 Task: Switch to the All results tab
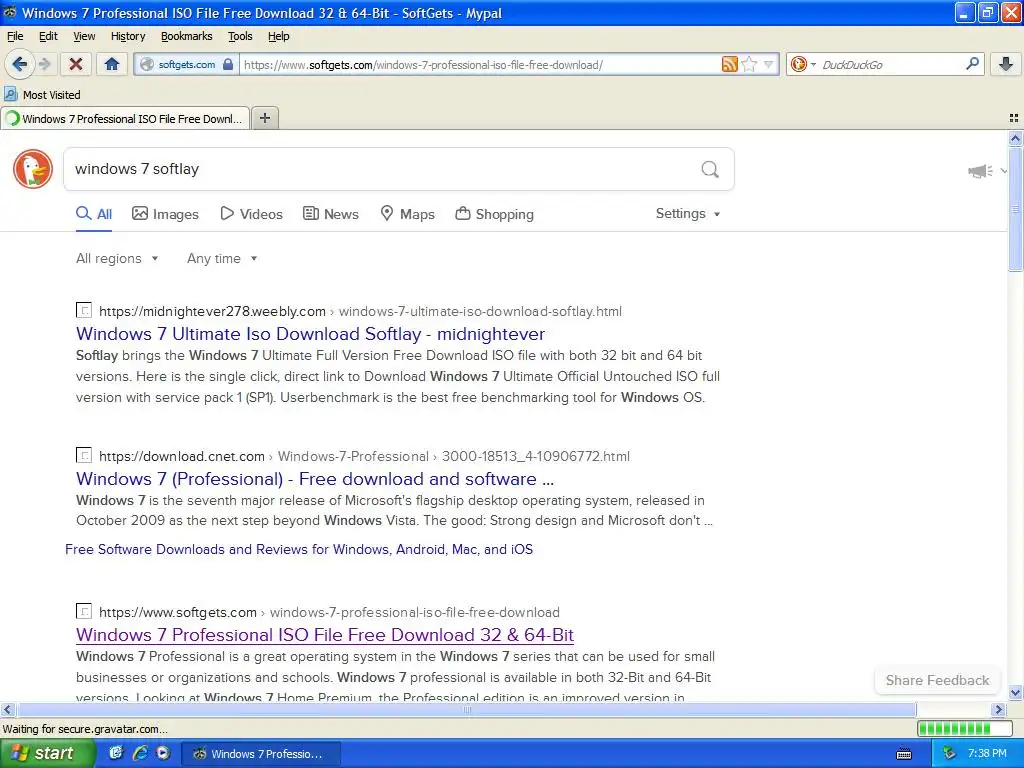coord(94,214)
